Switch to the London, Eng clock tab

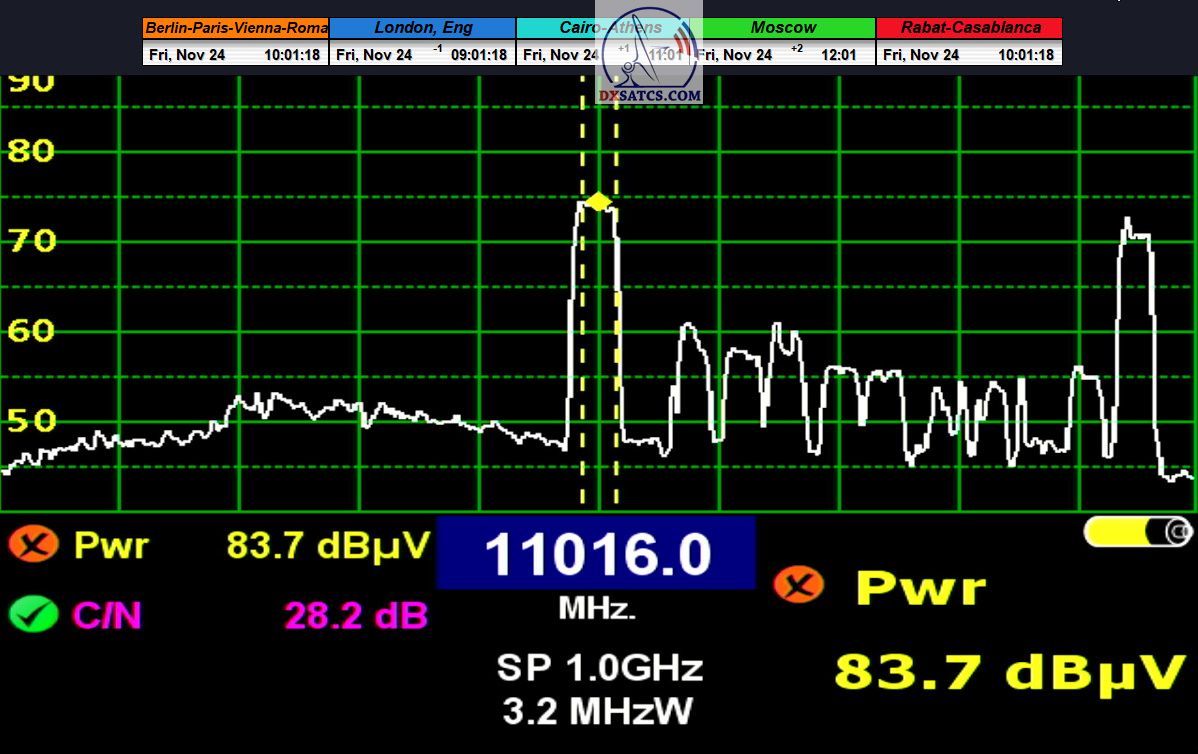(x=423, y=28)
